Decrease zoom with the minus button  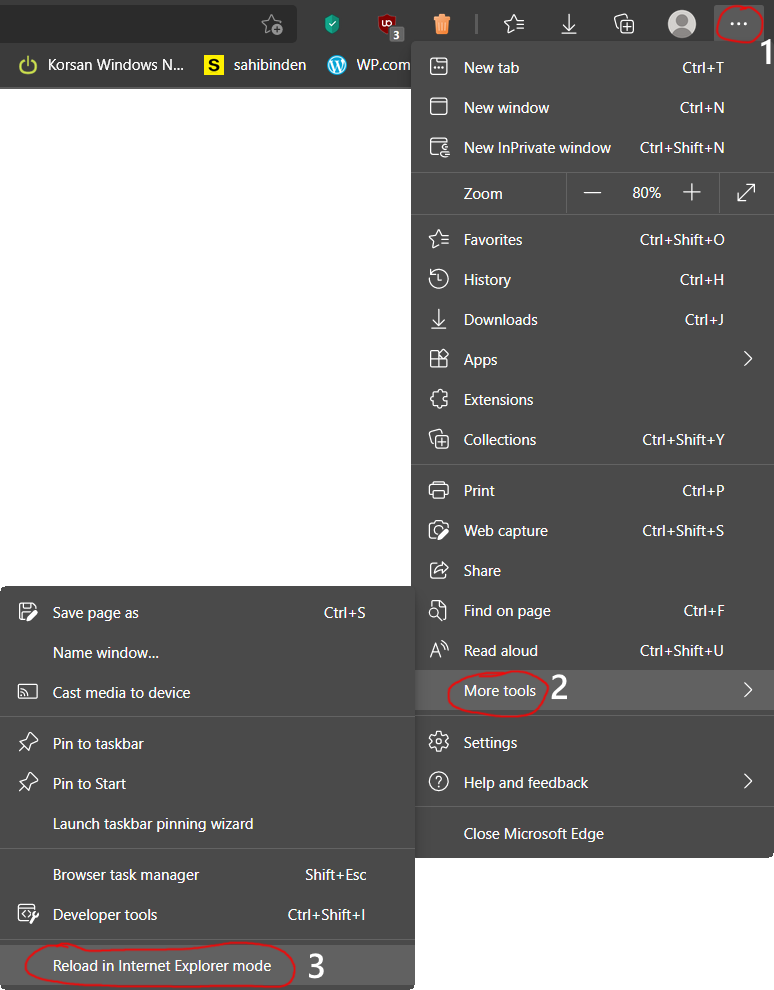coord(592,193)
